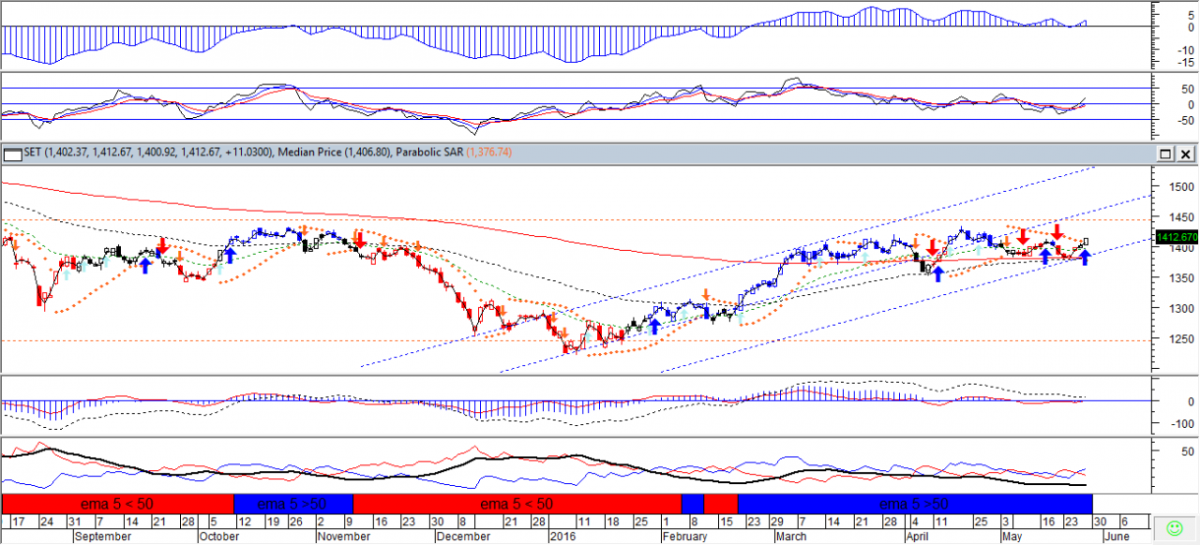Maximize the SET price chart pane
1200x545 pixels.
[1166, 155]
